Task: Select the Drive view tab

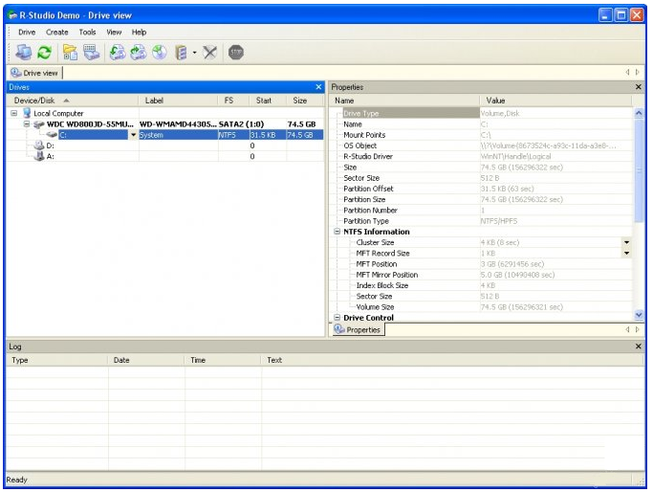Action: (35, 73)
